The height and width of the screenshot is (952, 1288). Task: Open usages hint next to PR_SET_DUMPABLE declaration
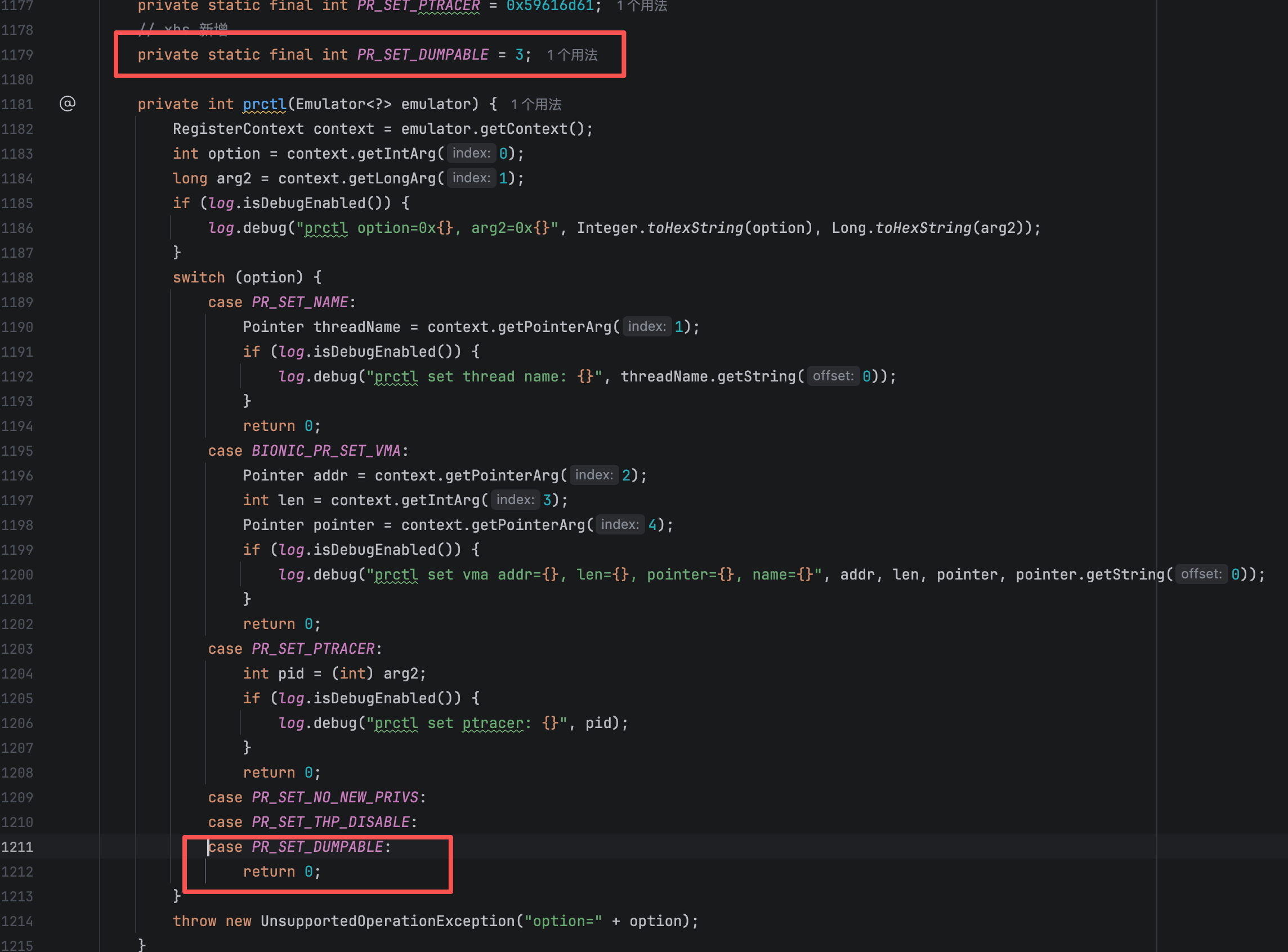click(572, 55)
